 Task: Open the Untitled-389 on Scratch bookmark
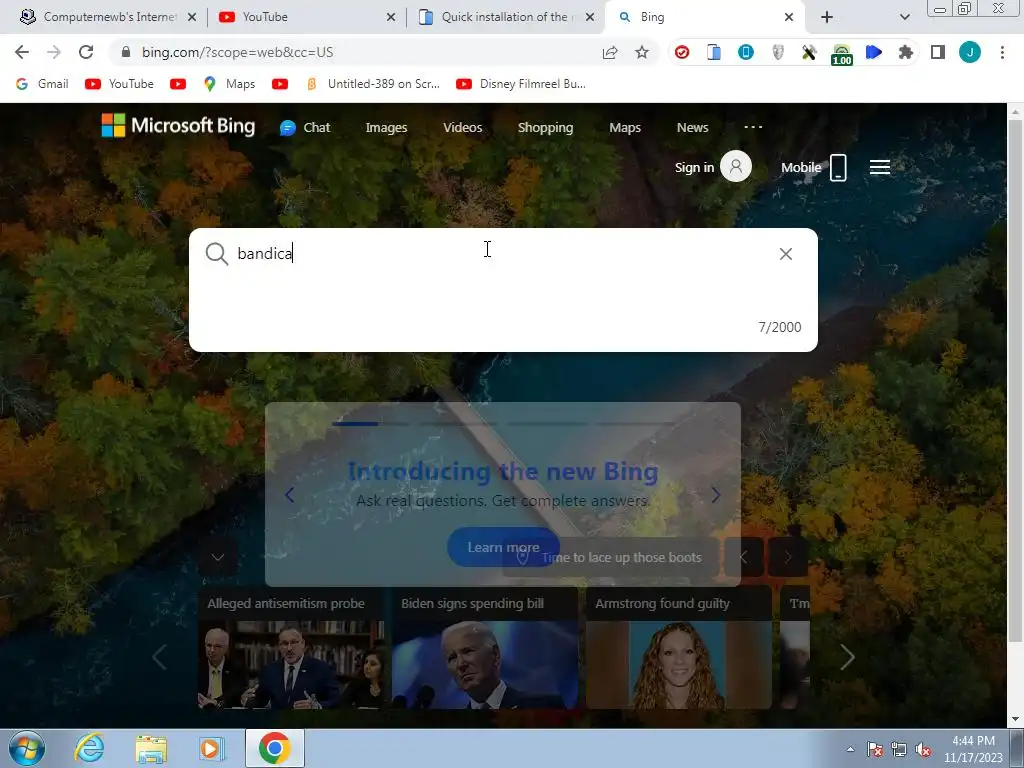373,84
